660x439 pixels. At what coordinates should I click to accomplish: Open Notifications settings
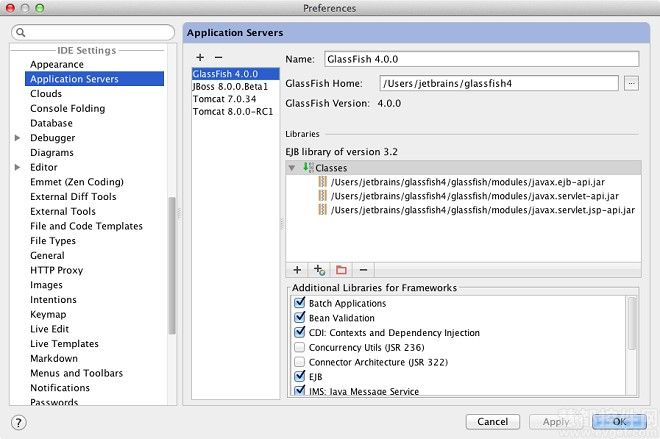60,388
